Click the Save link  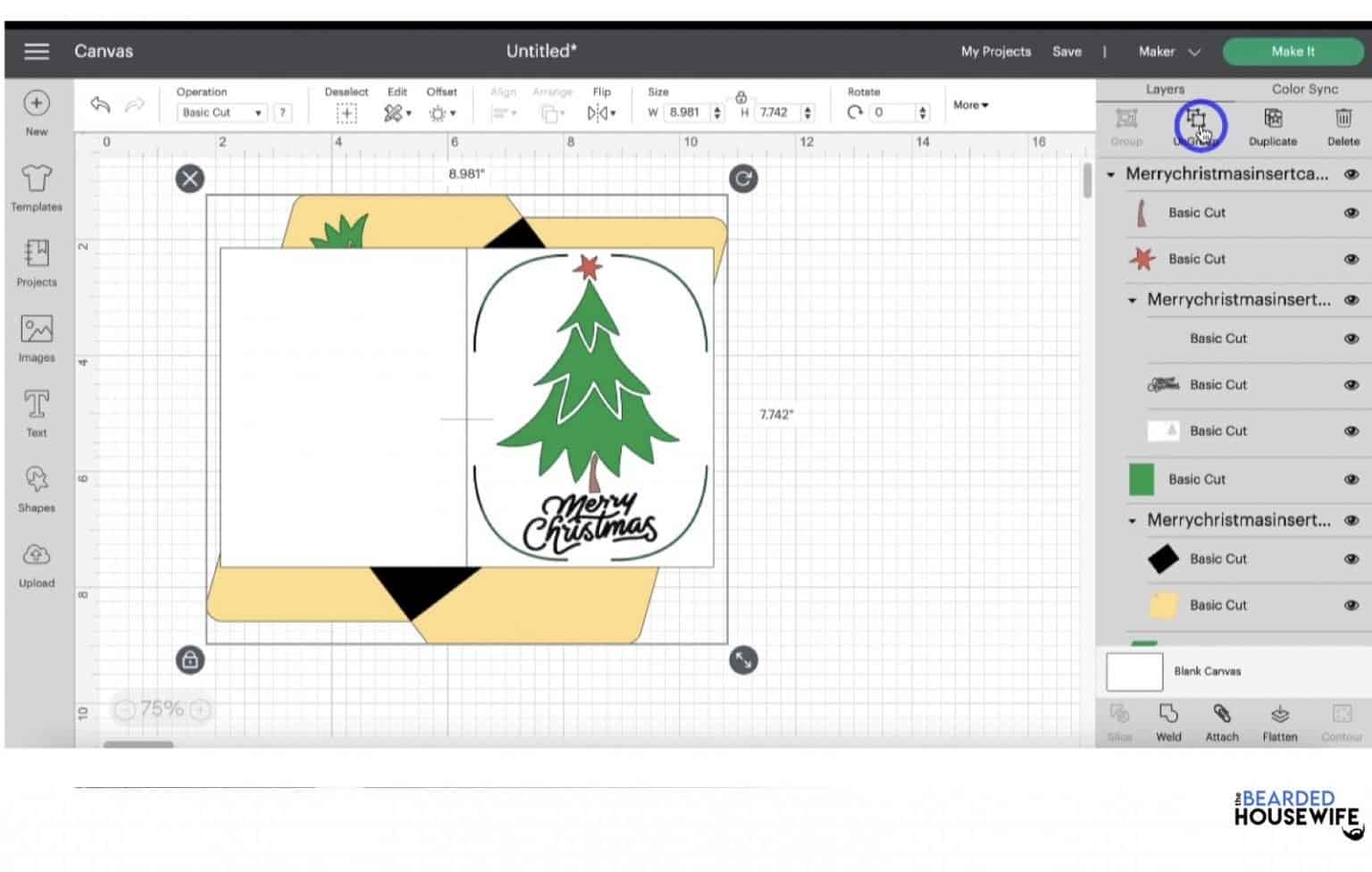point(1067,51)
